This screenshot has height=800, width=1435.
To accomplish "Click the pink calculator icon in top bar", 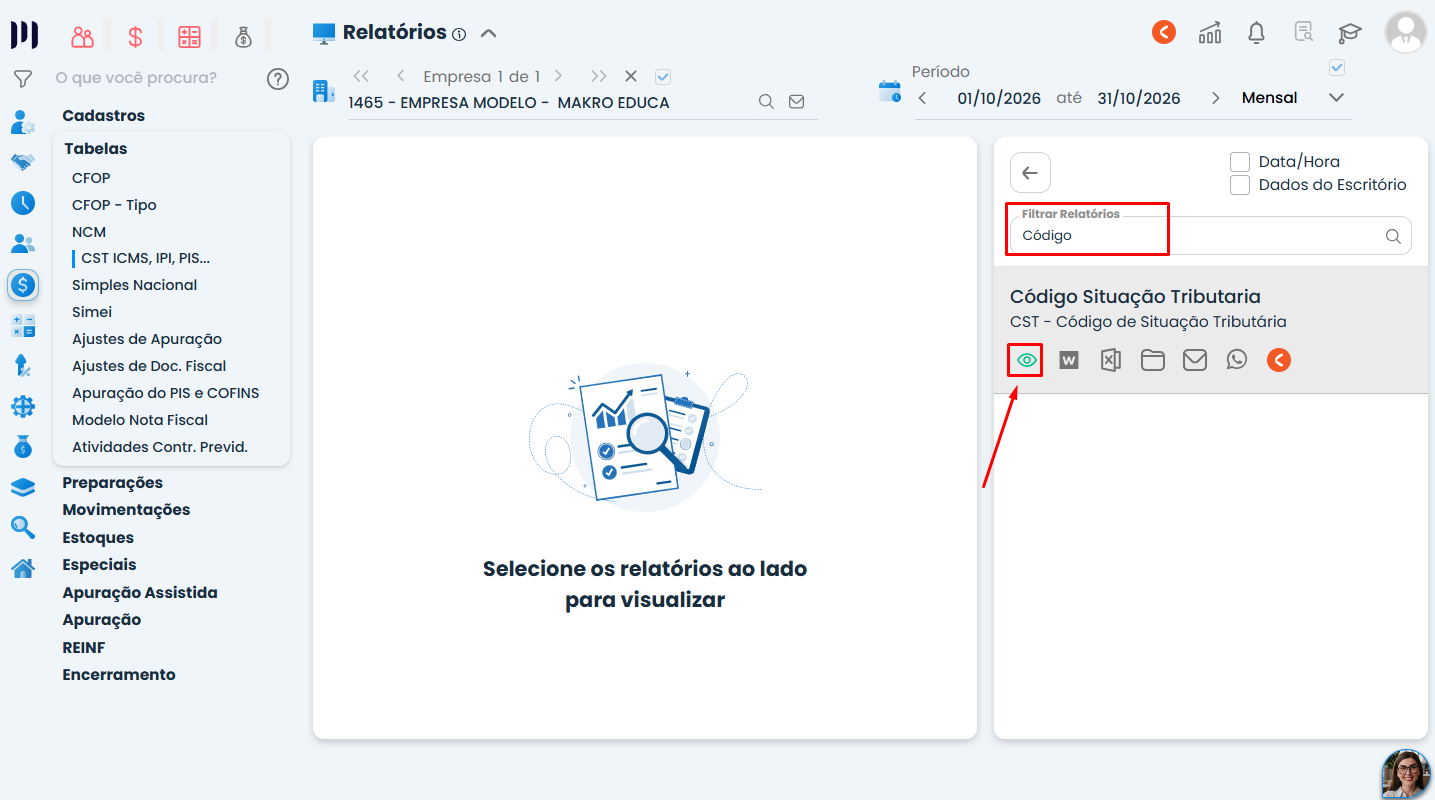I will point(189,37).
